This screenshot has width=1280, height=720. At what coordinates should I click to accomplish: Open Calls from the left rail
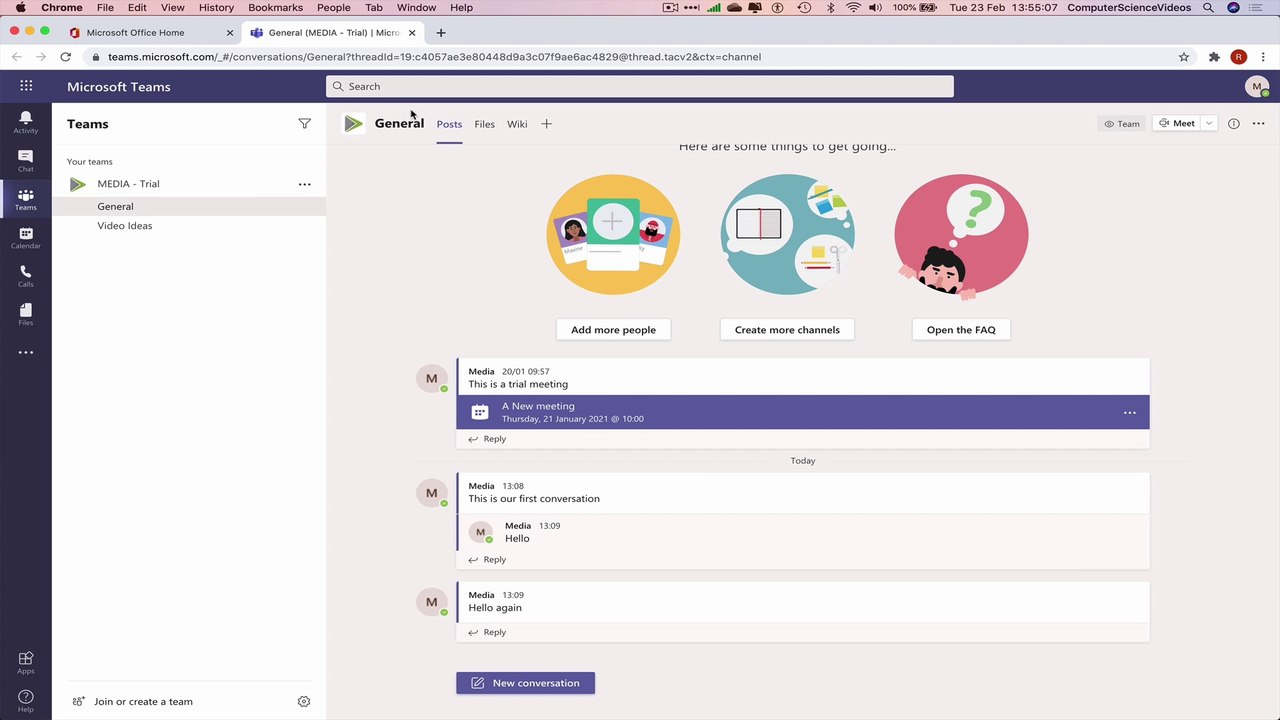click(26, 276)
